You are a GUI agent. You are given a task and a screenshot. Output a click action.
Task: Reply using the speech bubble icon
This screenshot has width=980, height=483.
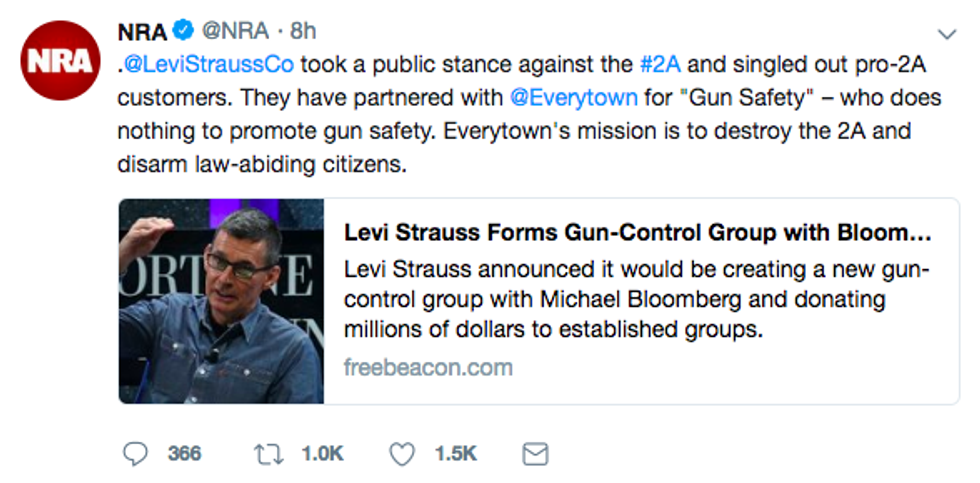135,454
